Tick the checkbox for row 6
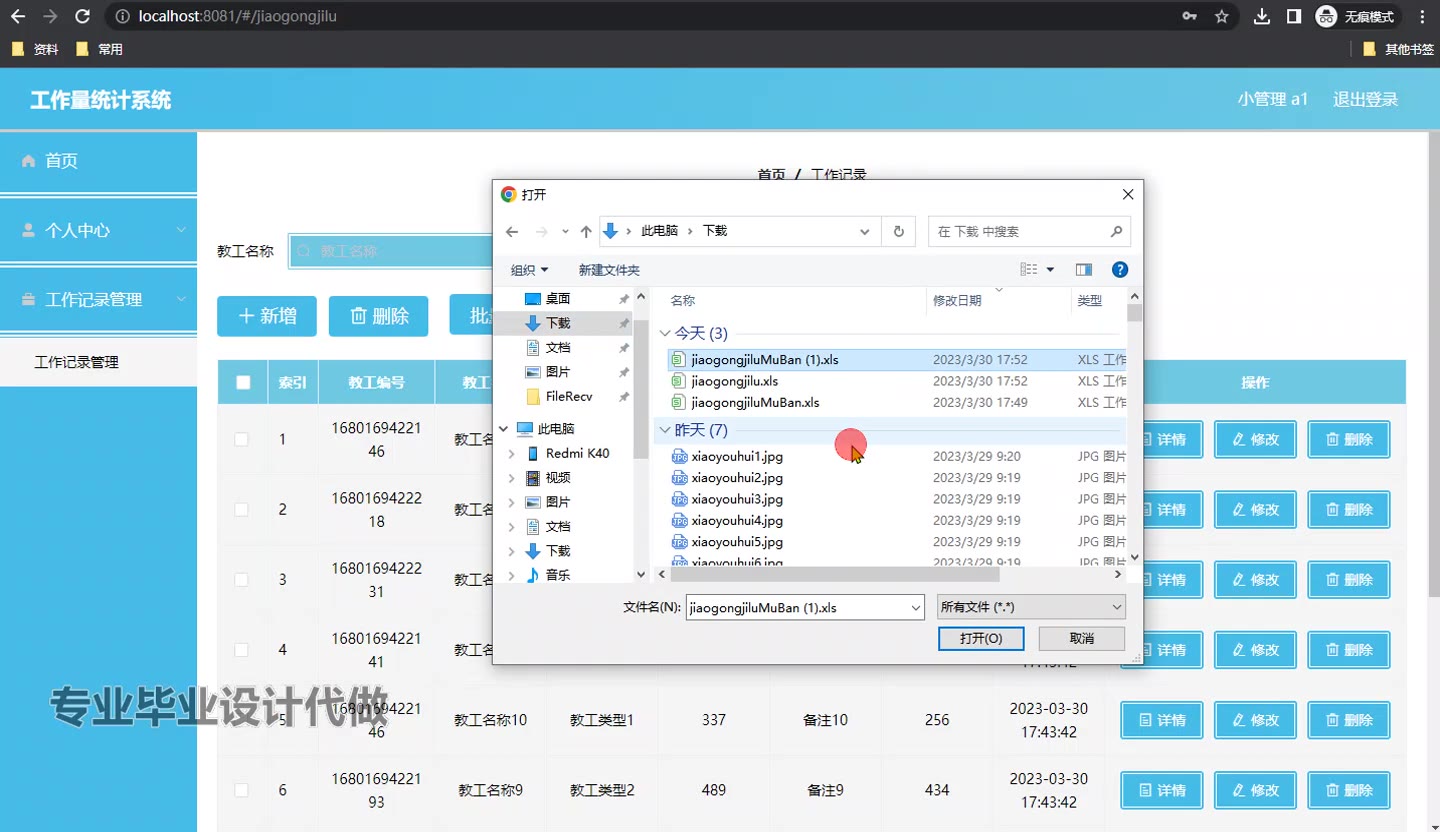The height and width of the screenshot is (832, 1440). [x=242, y=790]
